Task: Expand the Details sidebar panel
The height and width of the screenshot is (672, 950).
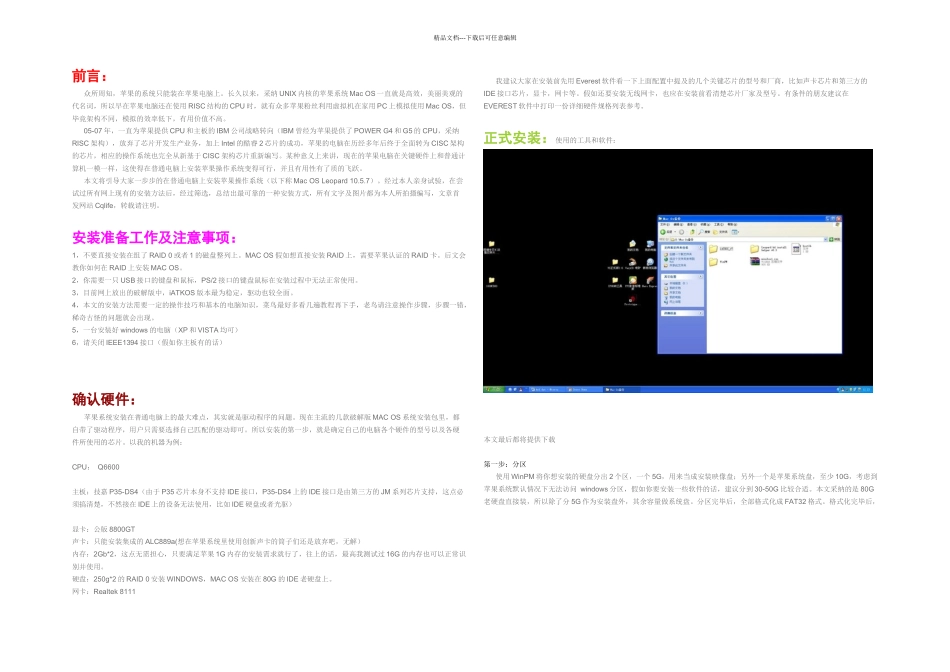Action: 700,313
